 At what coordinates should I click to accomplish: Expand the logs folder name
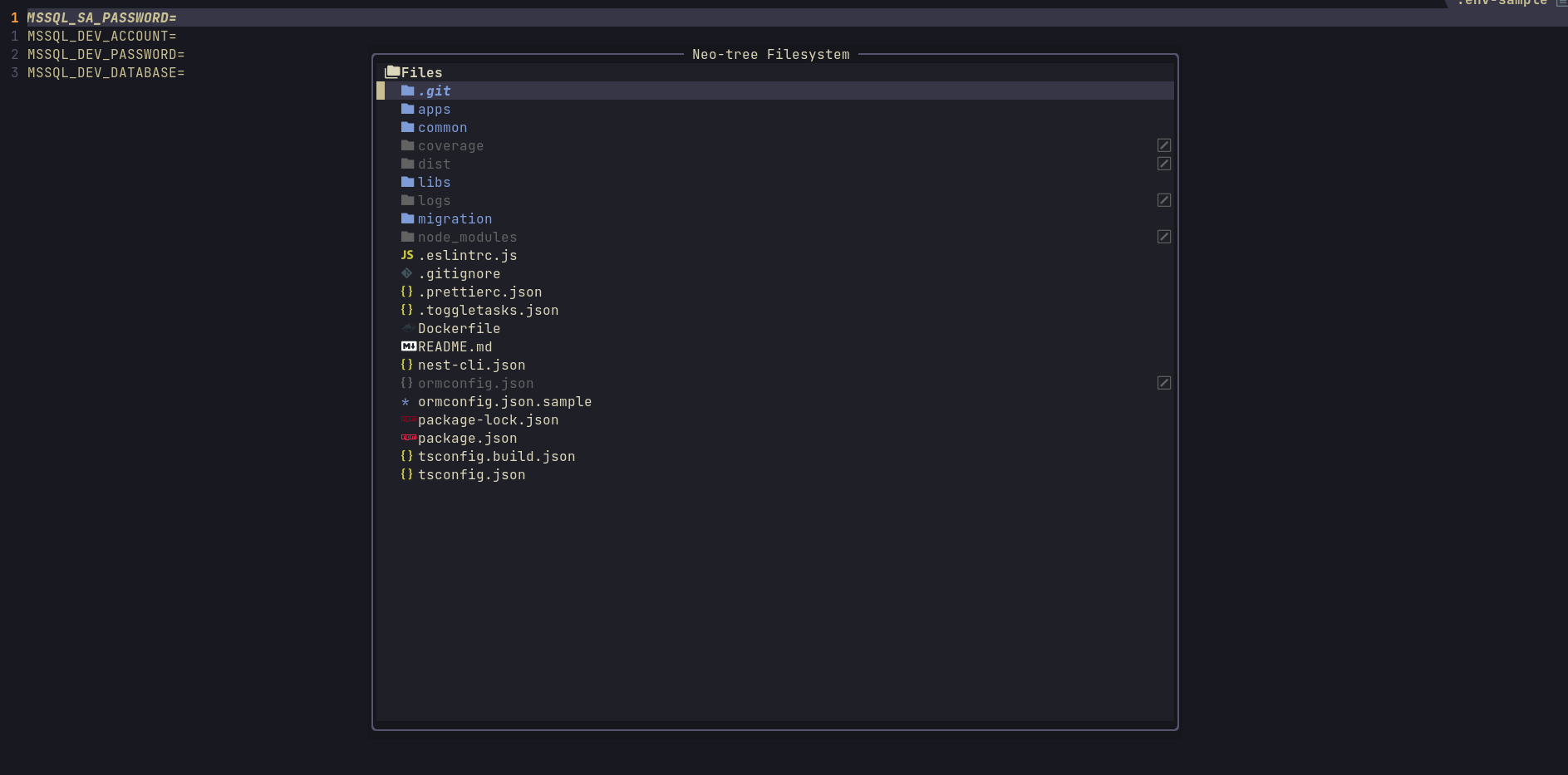[434, 200]
